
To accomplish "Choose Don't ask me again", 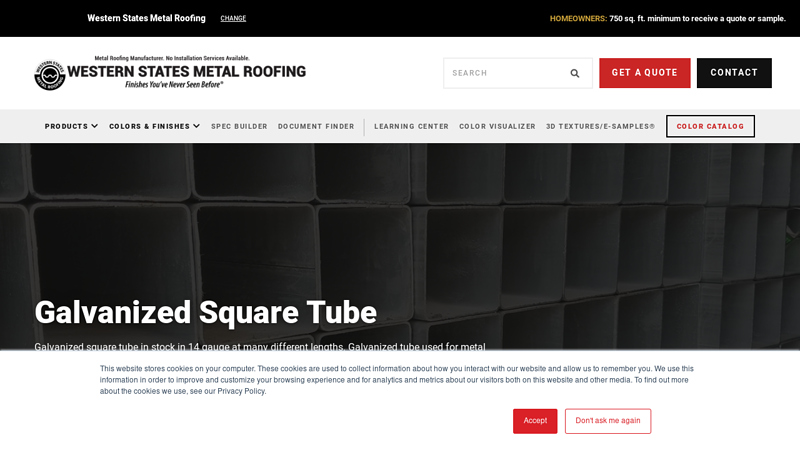I will (608, 421).
